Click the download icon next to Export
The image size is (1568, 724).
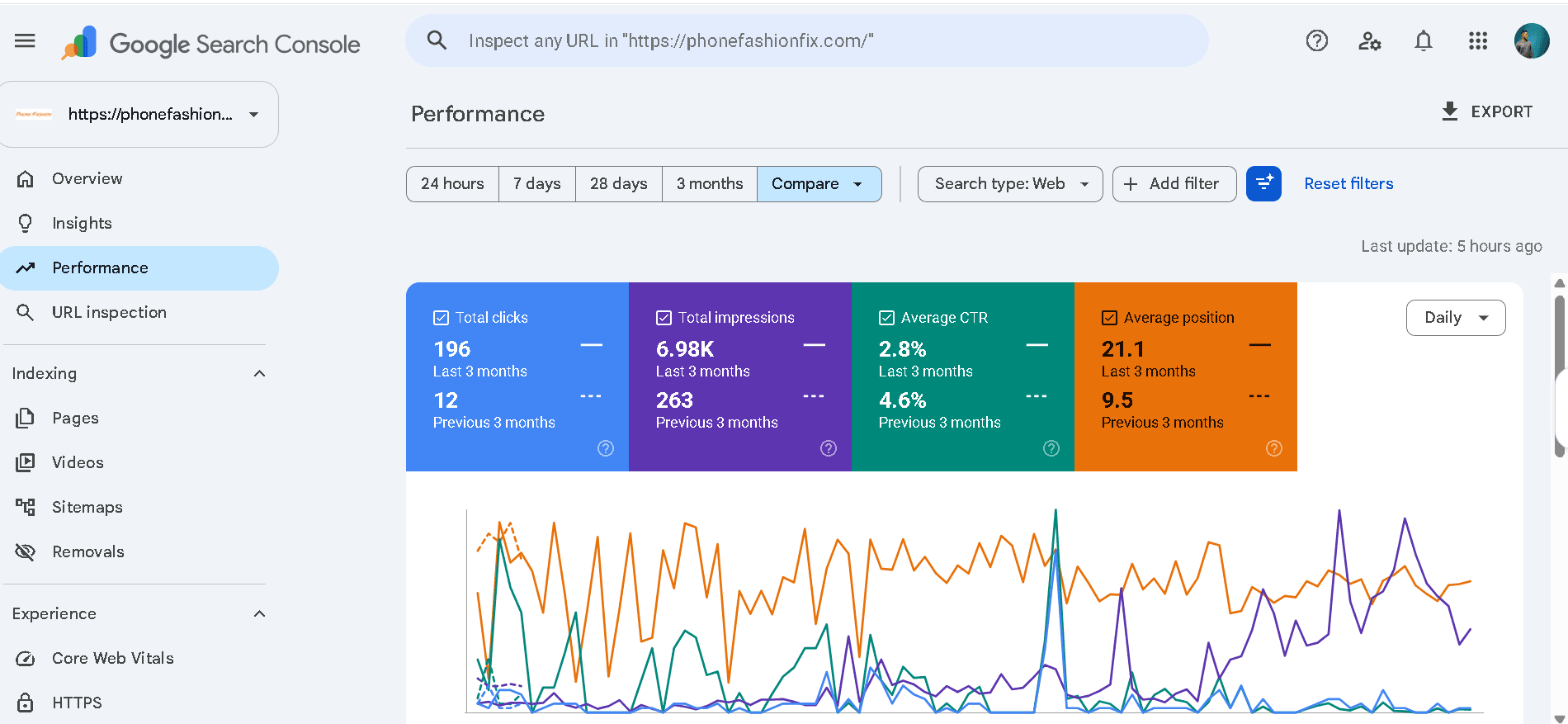[1449, 111]
